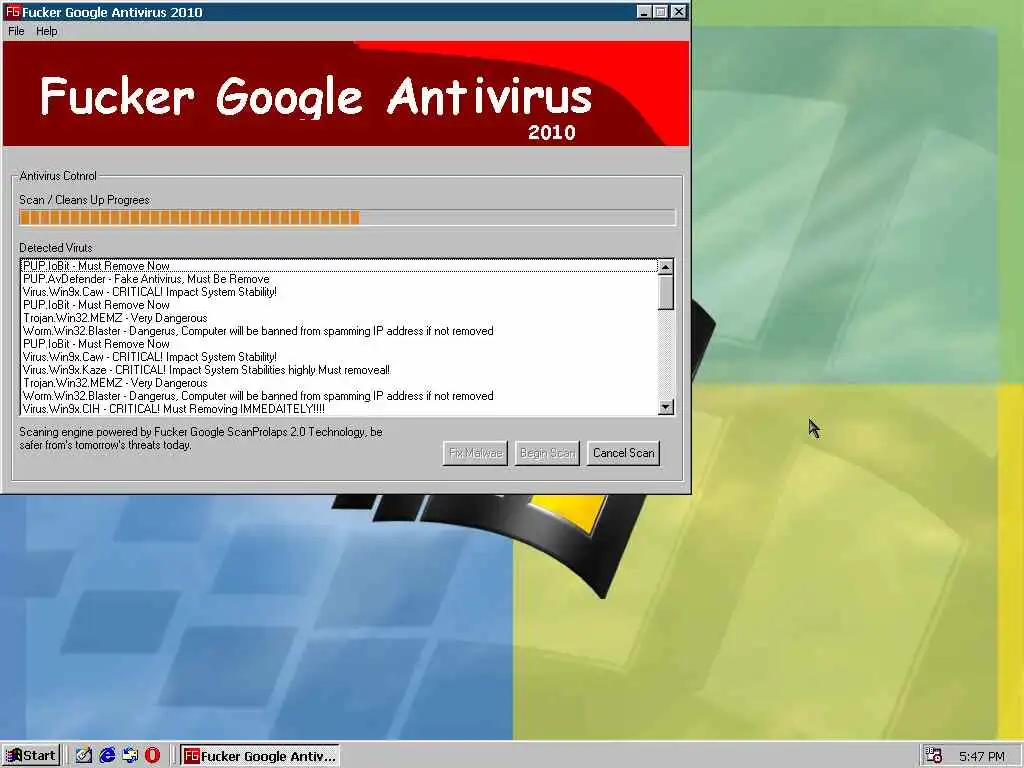
Task: Select the PUP.AvDefender - Fake Antivirus row
Action: (339, 279)
